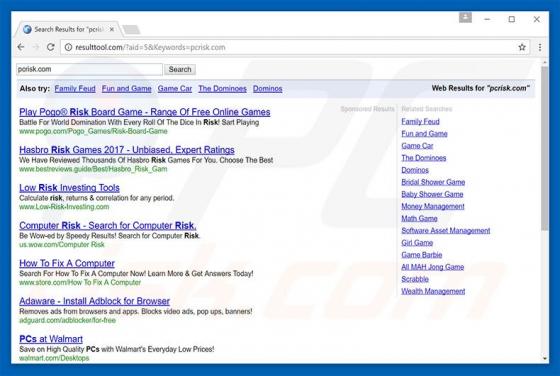Screen dimensions: 560x376
Task: Close the Search Results tab
Action: click(x=112, y=29)
